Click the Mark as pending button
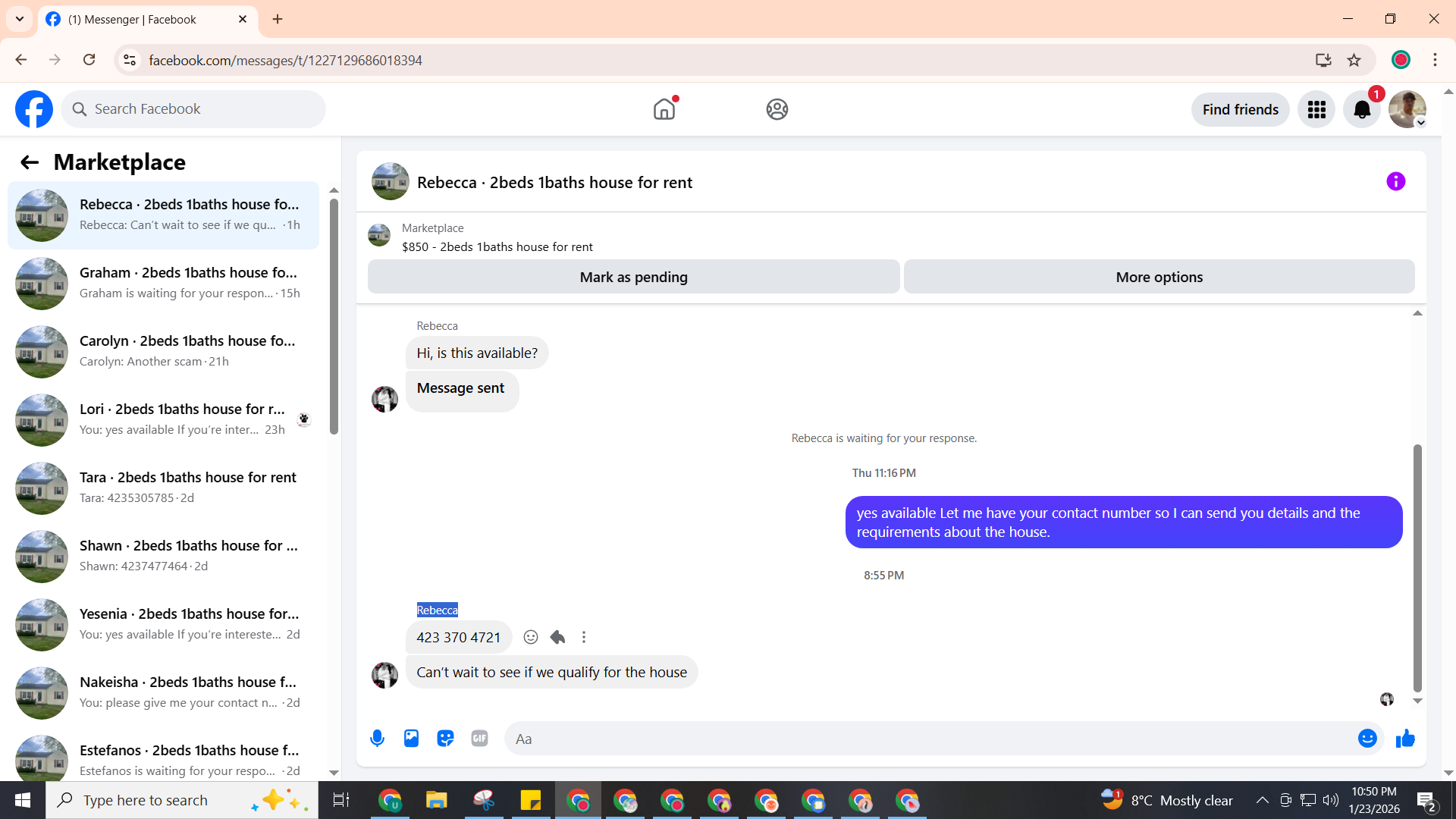1456x819 pixels. [x=633, y=277]
